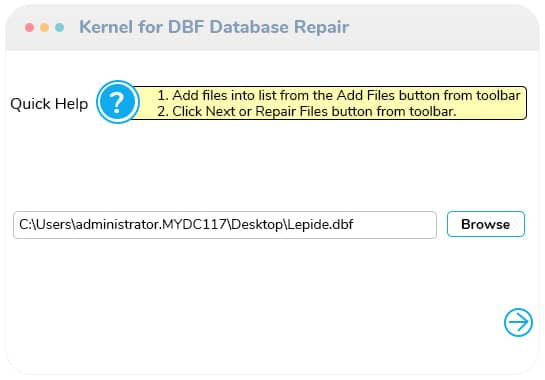Click the Quick Help label
The image size is (545, 380).
tap(49, 104)
